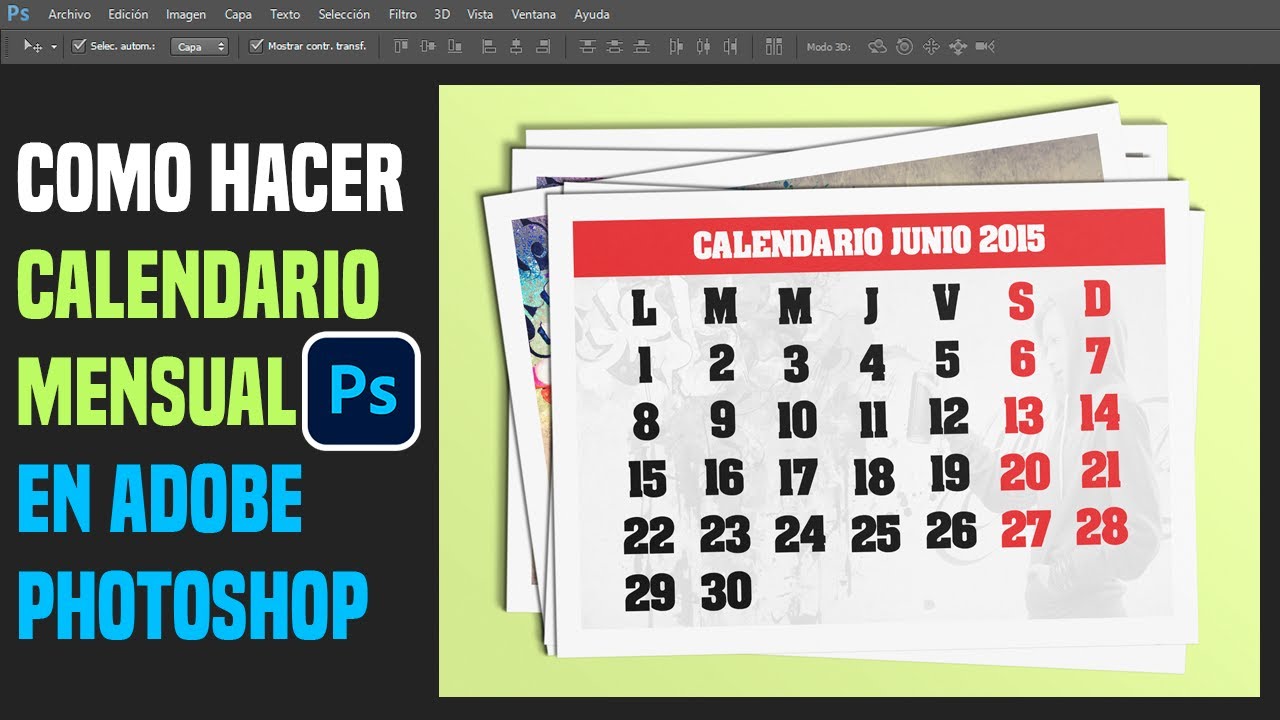The image size is (1280, 720).
Task: Click the Align vertical centers icon
Action: click(428, 46)
